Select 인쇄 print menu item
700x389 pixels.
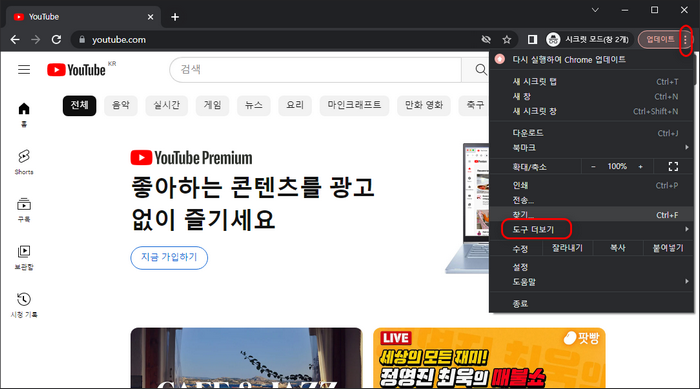(592, 185)
